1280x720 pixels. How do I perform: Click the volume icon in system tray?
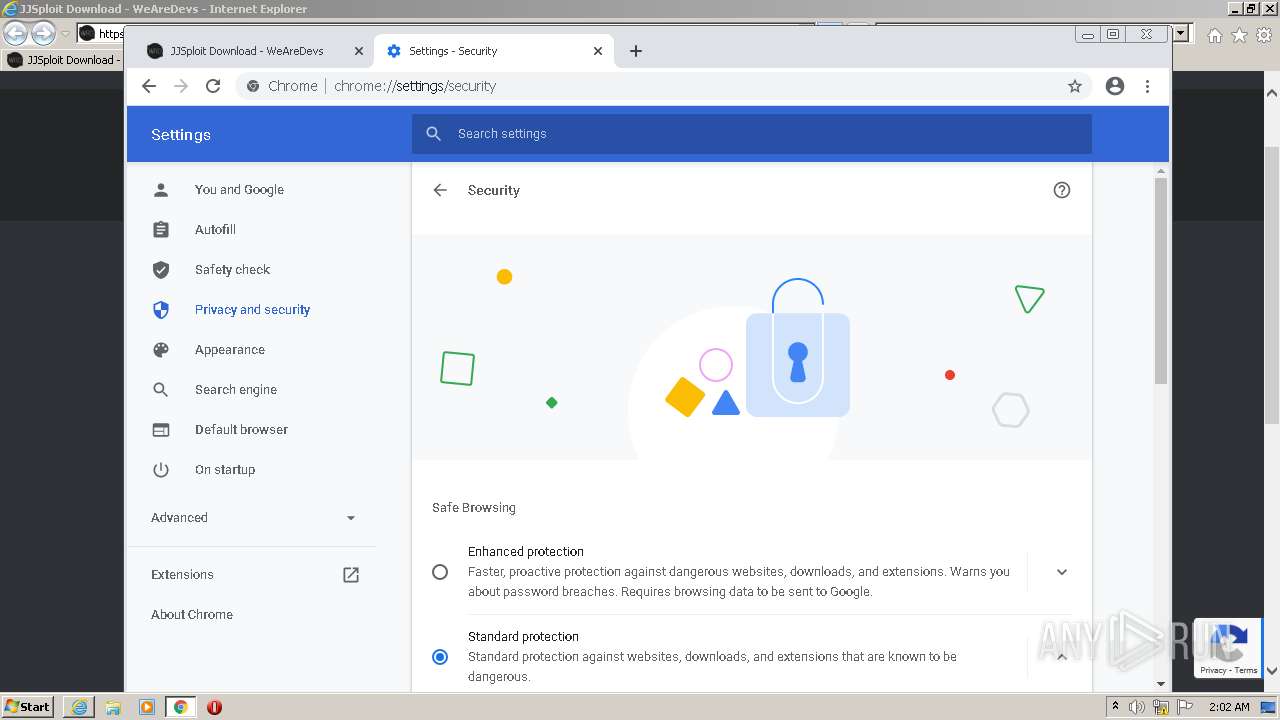(x=1137, y=707)
